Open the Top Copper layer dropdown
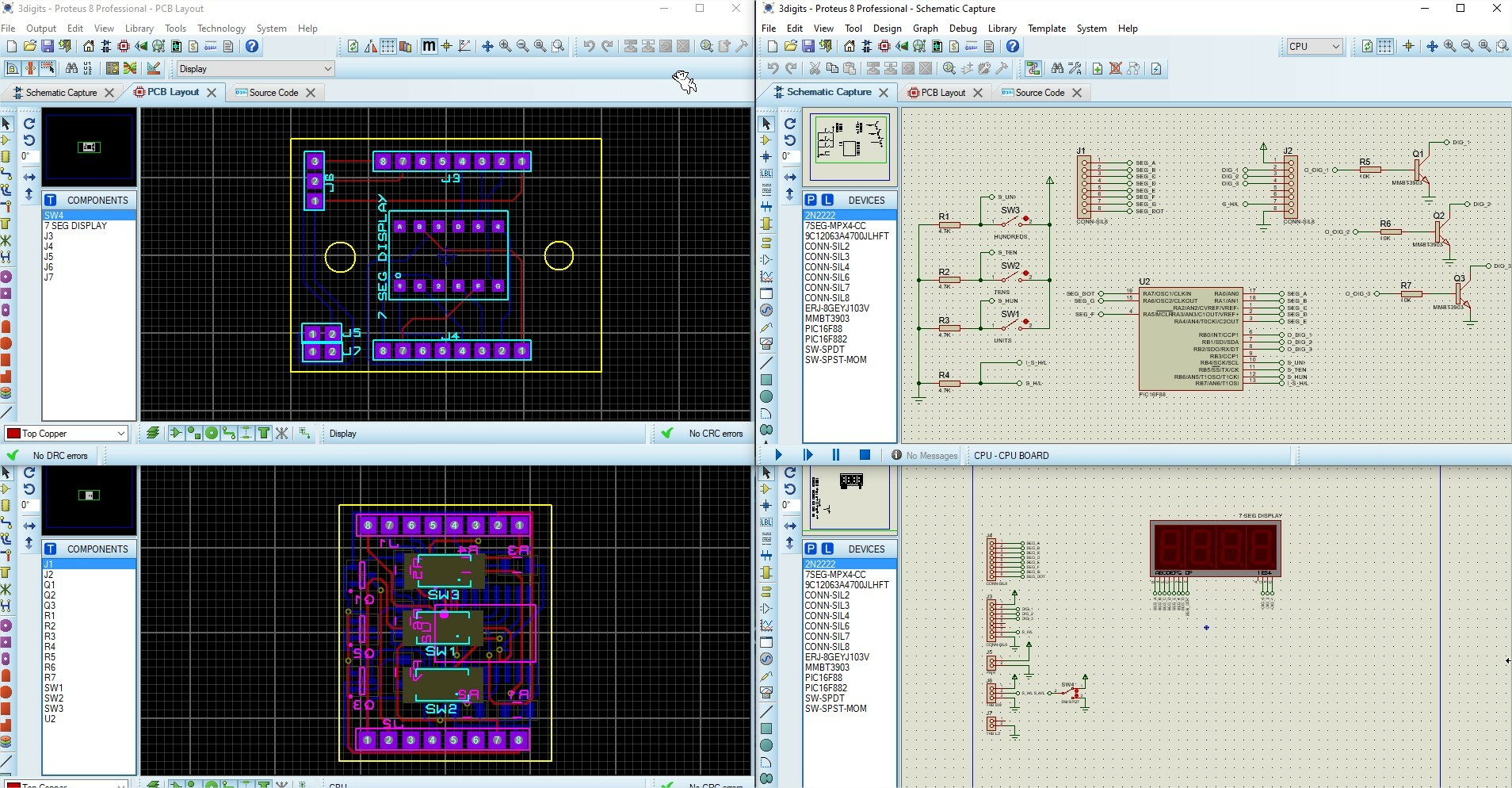The height and width of the screenshot is (788, 1512). (x=120, y=434)
